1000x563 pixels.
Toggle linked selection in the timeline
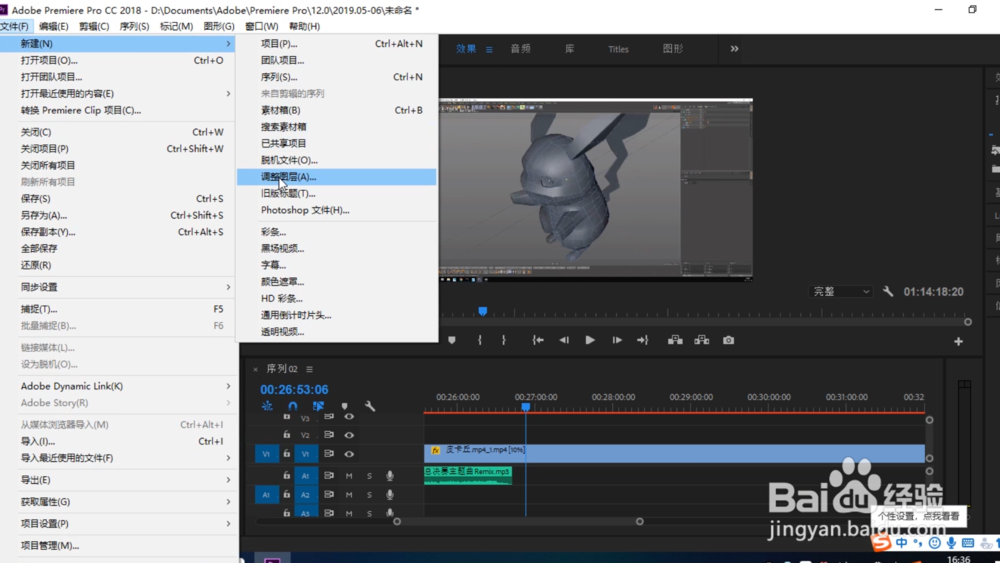tap(318, 406)
